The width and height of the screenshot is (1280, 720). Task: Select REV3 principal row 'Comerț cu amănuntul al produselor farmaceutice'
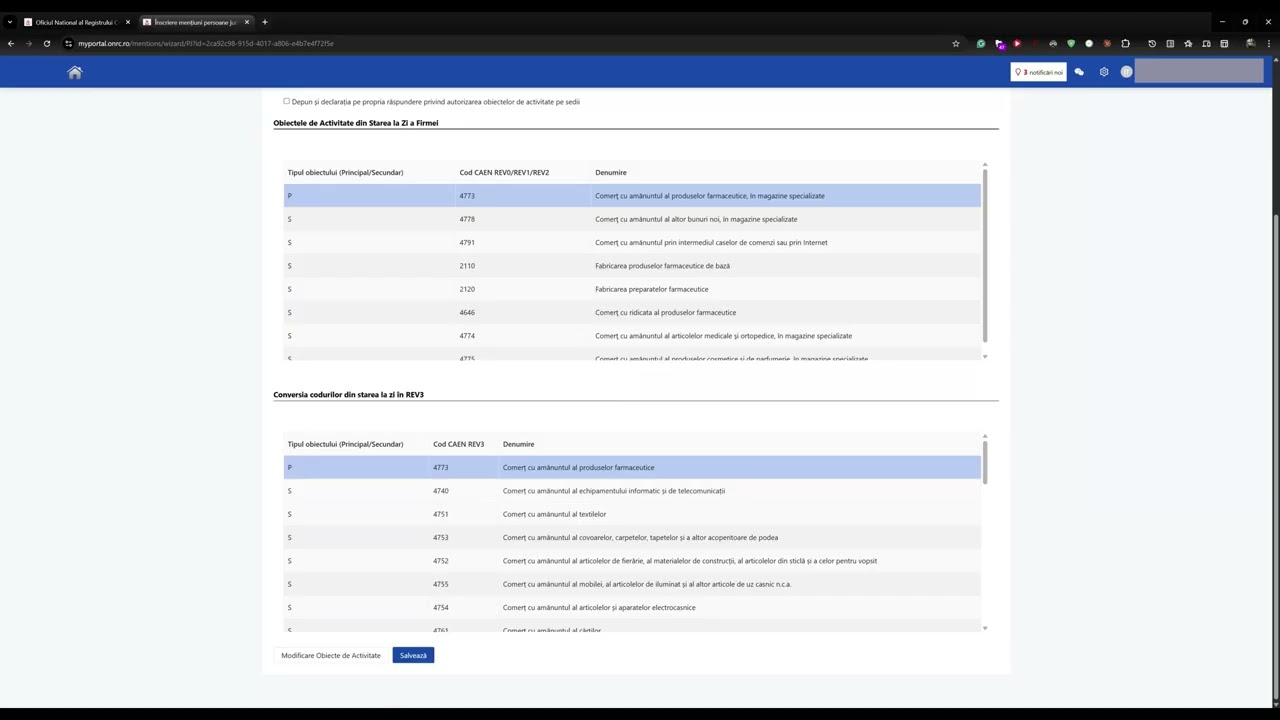632,467
